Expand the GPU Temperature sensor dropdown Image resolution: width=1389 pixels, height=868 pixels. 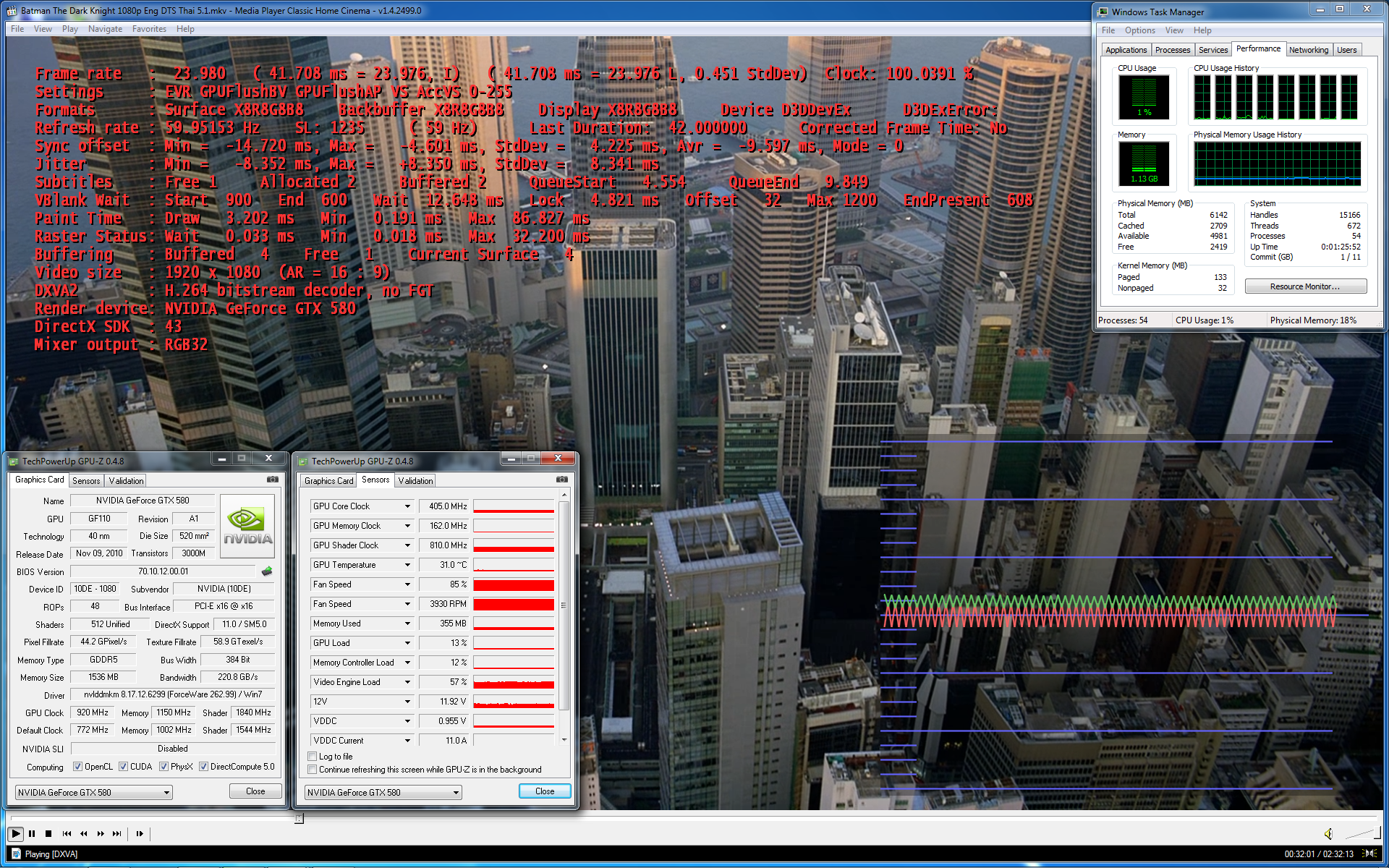tap(407, 565)
